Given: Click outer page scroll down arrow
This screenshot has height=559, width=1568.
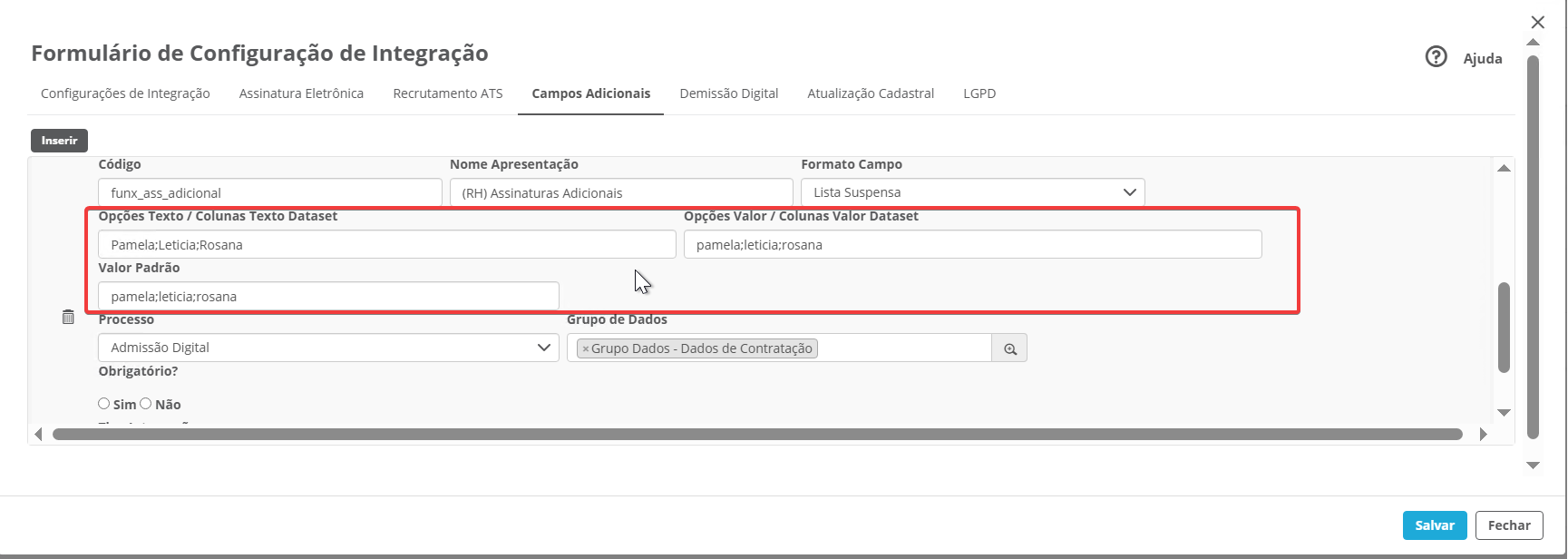Looking at the screenshot, I should [1533, 466].
